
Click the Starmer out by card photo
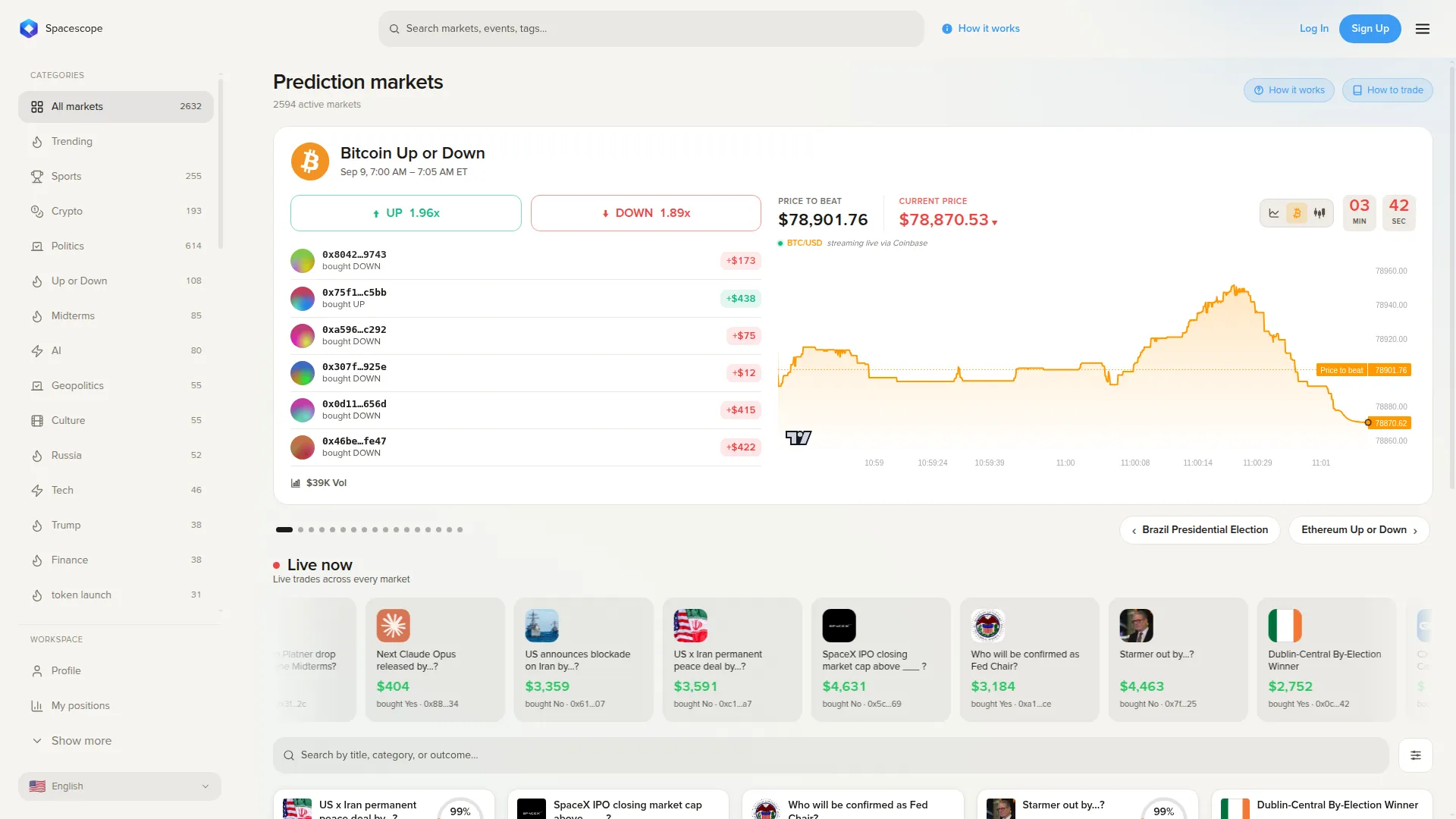tap(1136, 626)
